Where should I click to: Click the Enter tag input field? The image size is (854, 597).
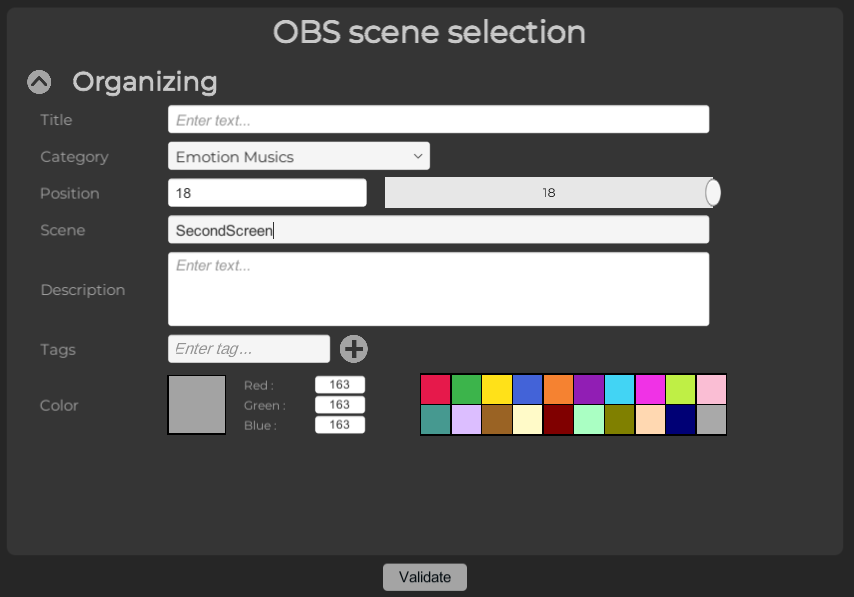click(249, 349)
